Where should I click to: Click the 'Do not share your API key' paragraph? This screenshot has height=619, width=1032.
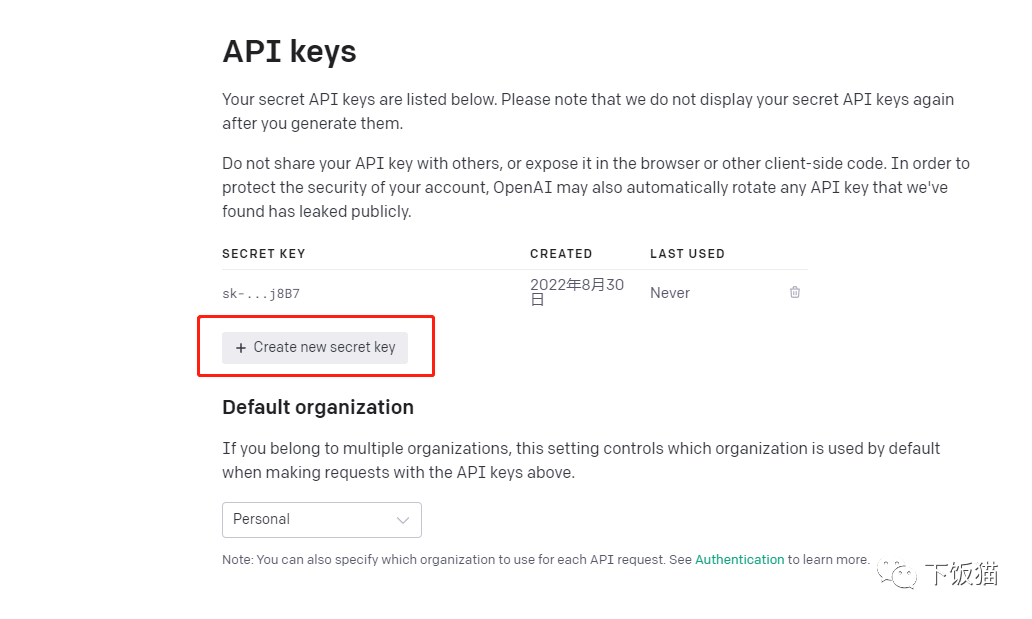point(595,187)
